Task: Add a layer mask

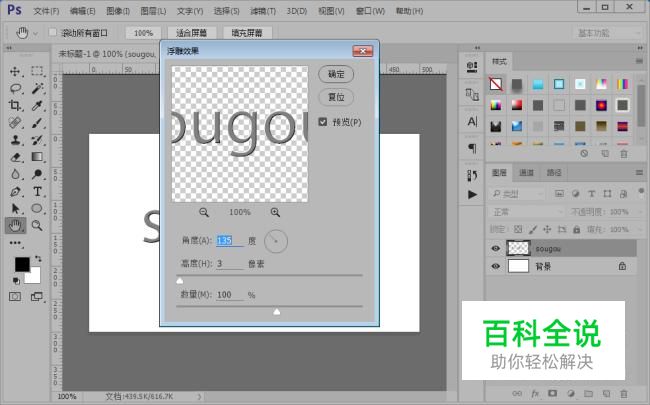Action: (553, 393)
